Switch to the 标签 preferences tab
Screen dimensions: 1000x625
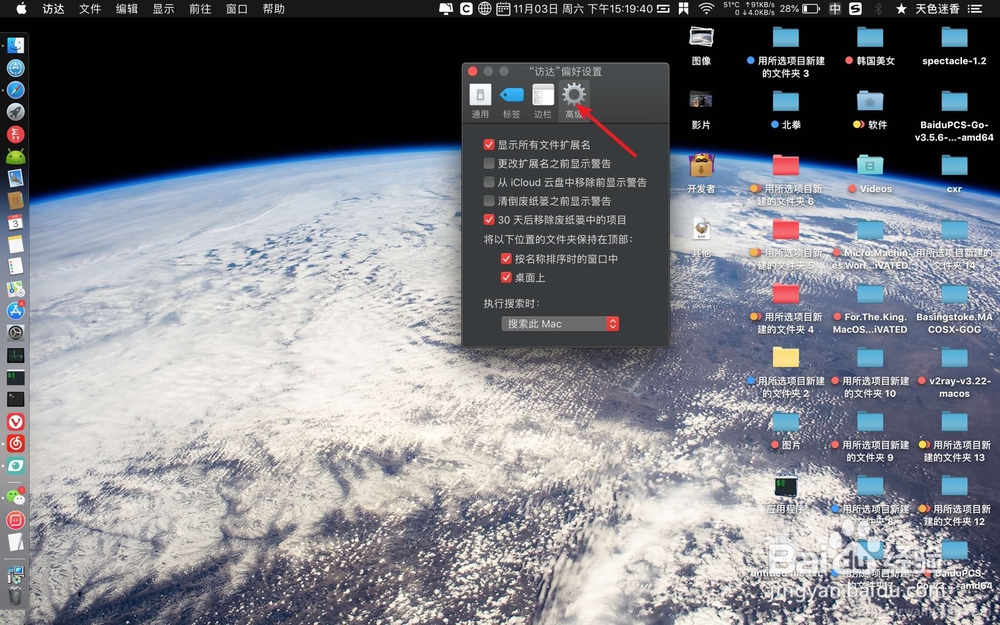click(x=511, y=95)
